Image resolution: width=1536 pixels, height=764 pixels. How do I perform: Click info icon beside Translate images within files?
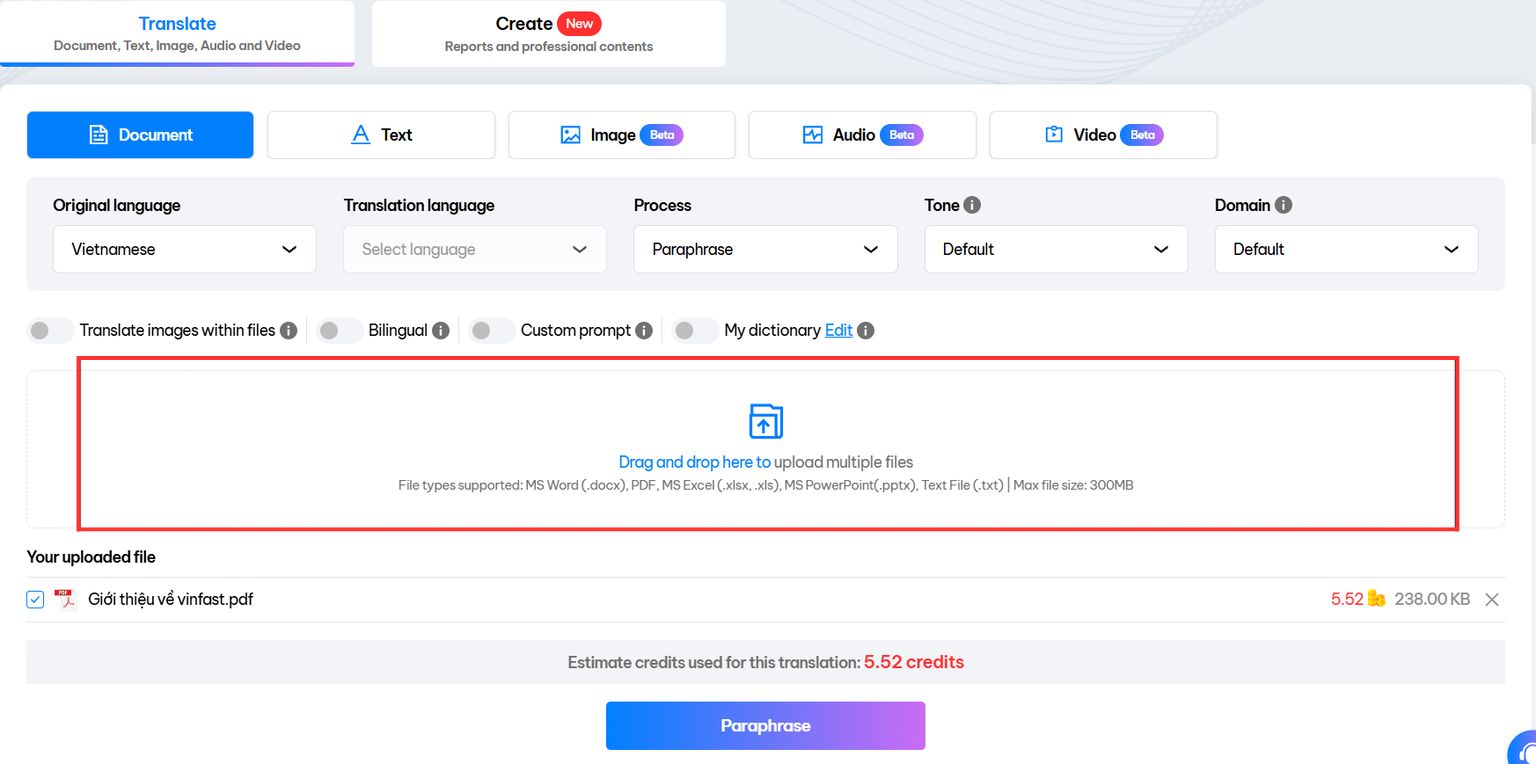[288, 330]
